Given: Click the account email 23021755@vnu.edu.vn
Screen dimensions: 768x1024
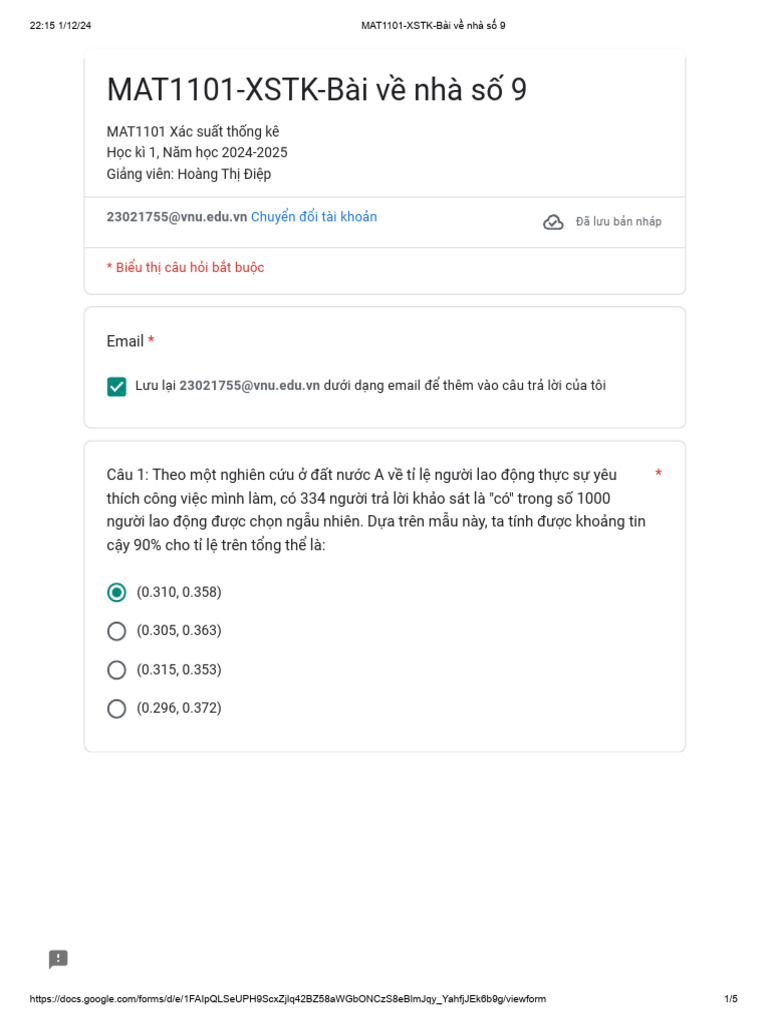Looking at the screenshot, I should point(177,217).
